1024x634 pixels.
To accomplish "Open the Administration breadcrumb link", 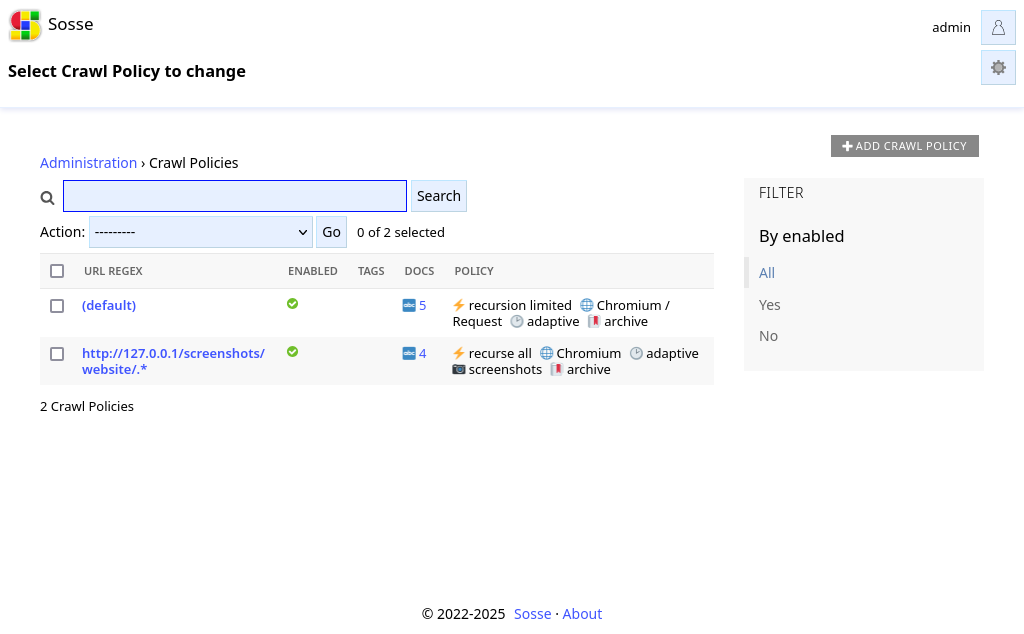I will point(88,163).
